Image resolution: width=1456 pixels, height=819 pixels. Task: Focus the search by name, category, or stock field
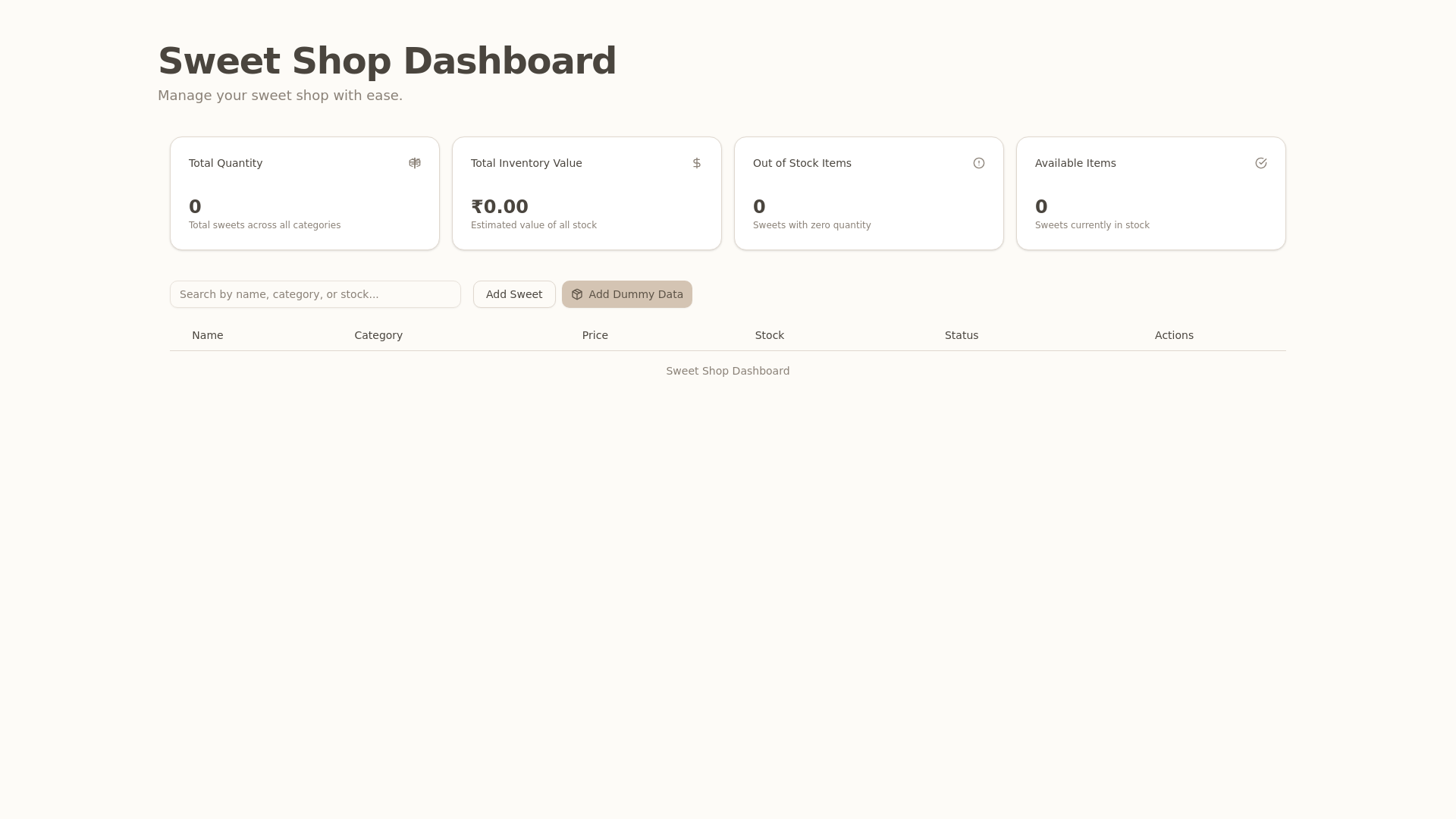pos(315,294)
